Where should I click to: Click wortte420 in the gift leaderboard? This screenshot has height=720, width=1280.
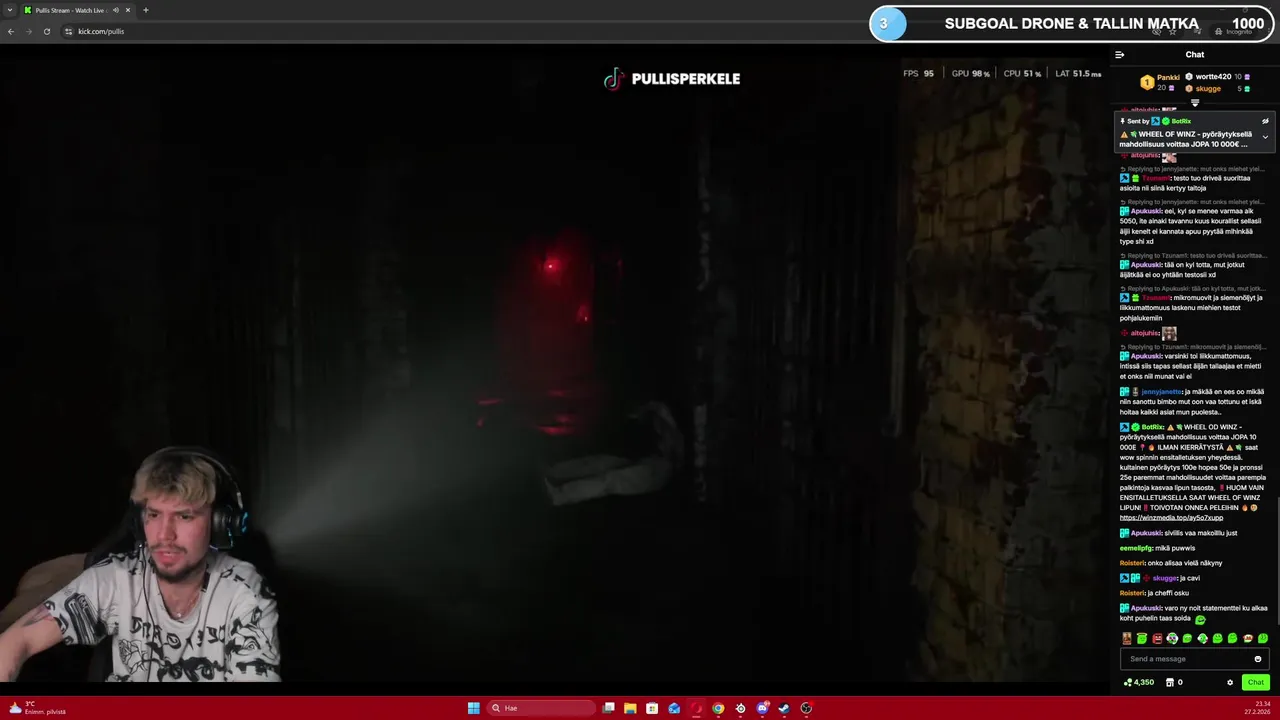tap(1213, 77)
